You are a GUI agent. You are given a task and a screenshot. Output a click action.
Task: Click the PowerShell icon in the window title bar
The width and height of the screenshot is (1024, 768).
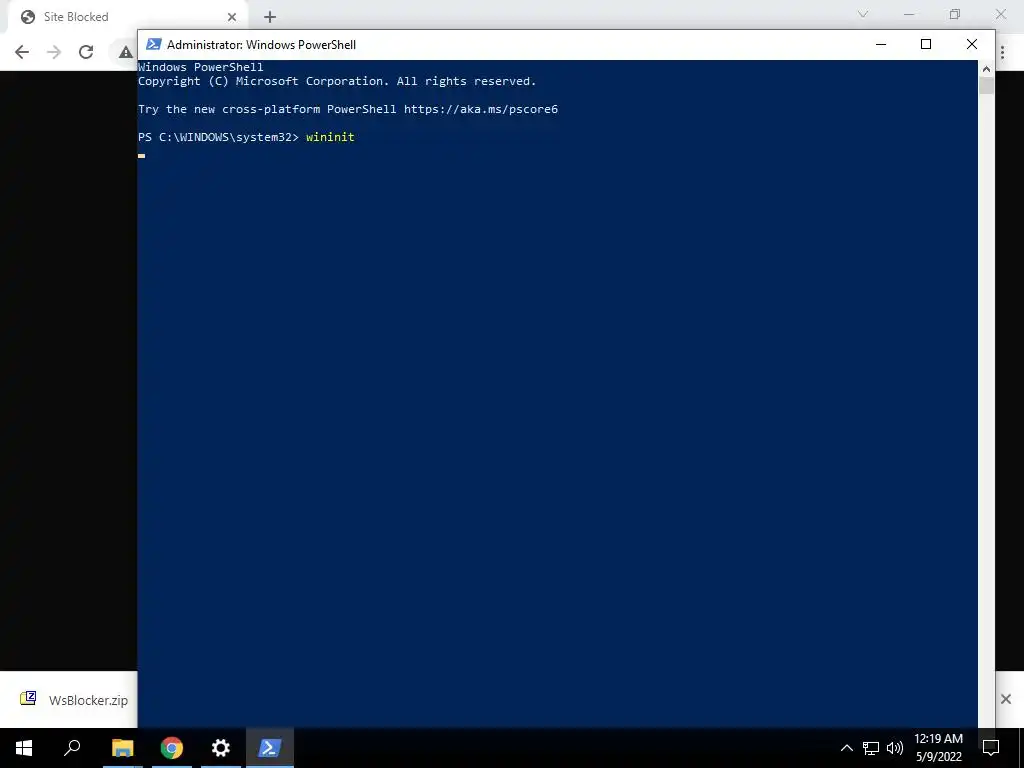point(153,44)
